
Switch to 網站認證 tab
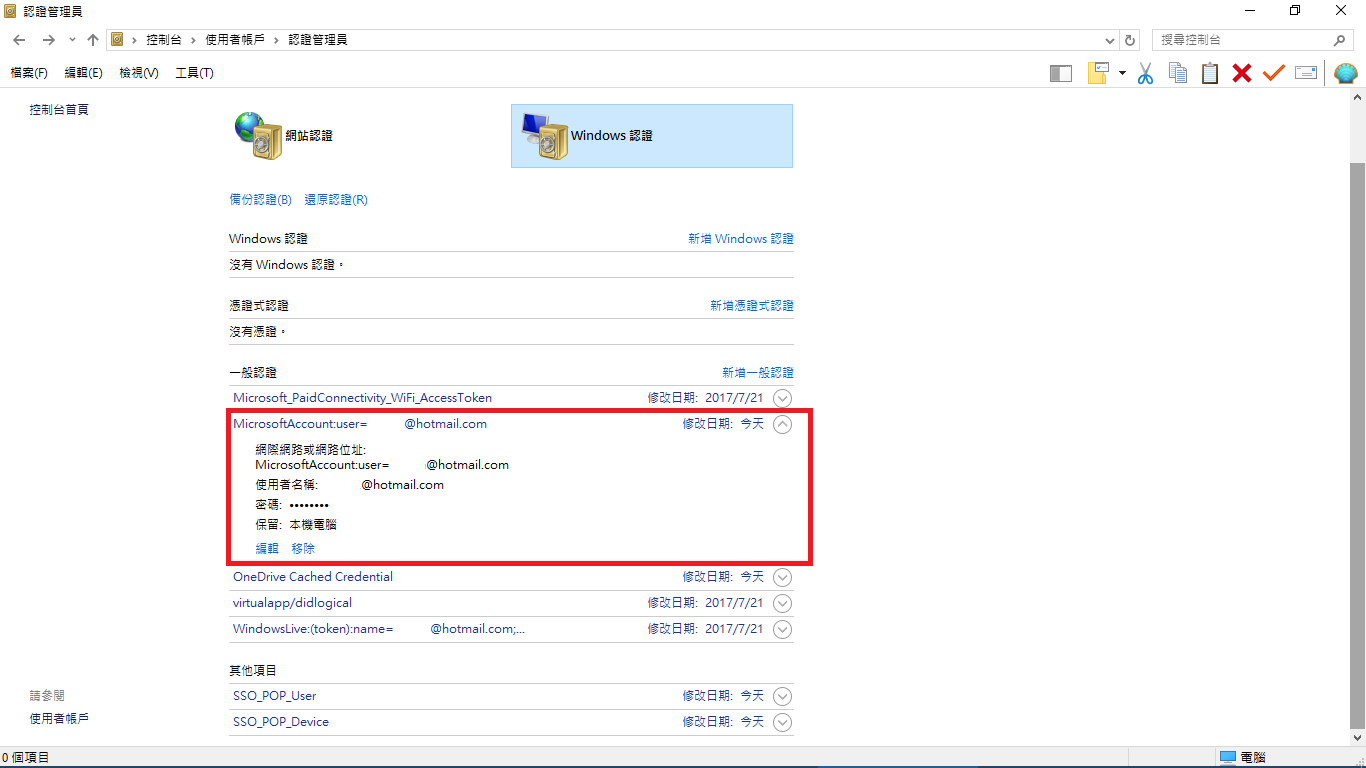point(309,135)
